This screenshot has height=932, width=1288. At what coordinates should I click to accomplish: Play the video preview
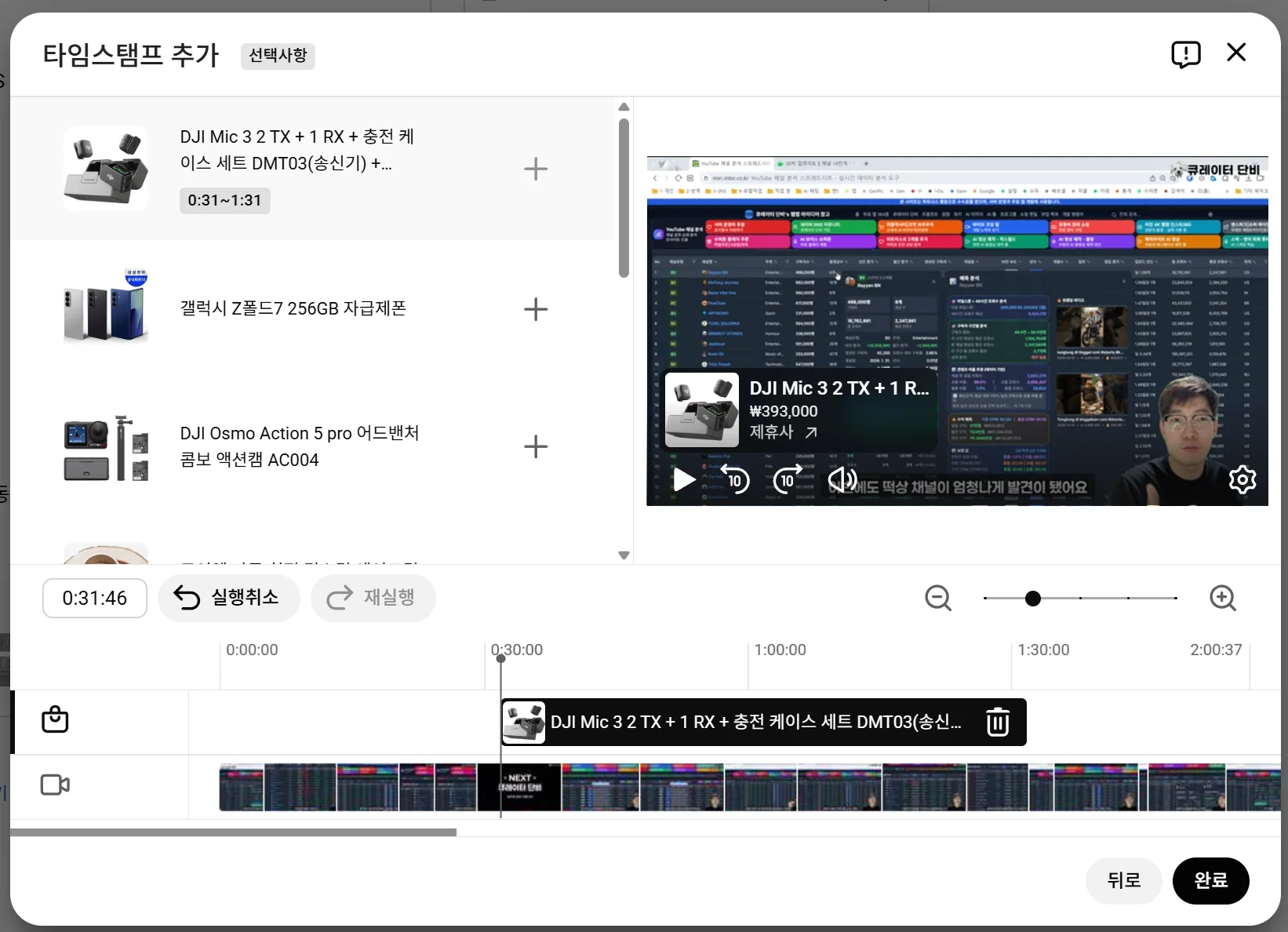(682, 480)
